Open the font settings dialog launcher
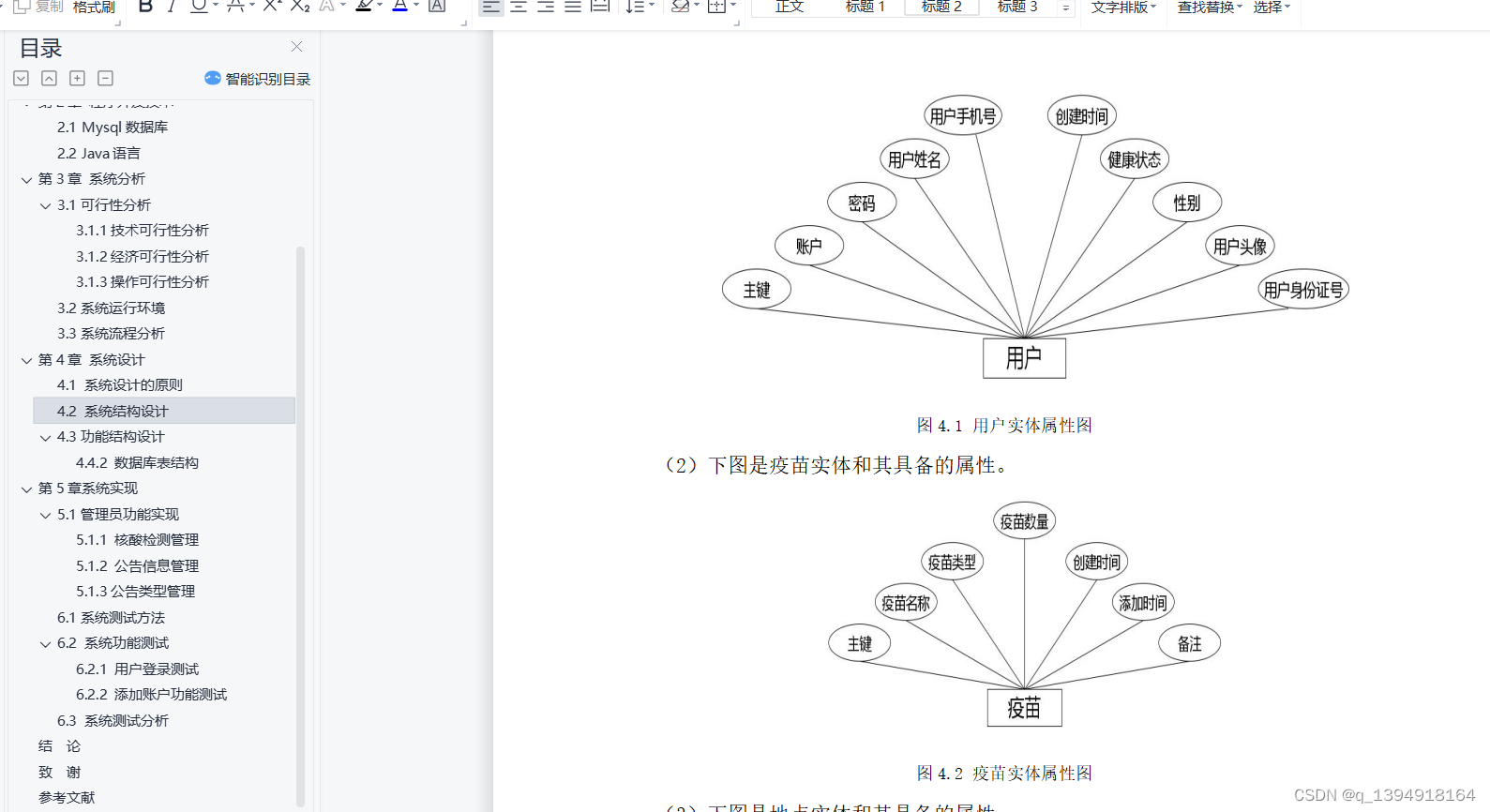Image resolution: width=1490 pixels, height=812 pixels. 463,22
